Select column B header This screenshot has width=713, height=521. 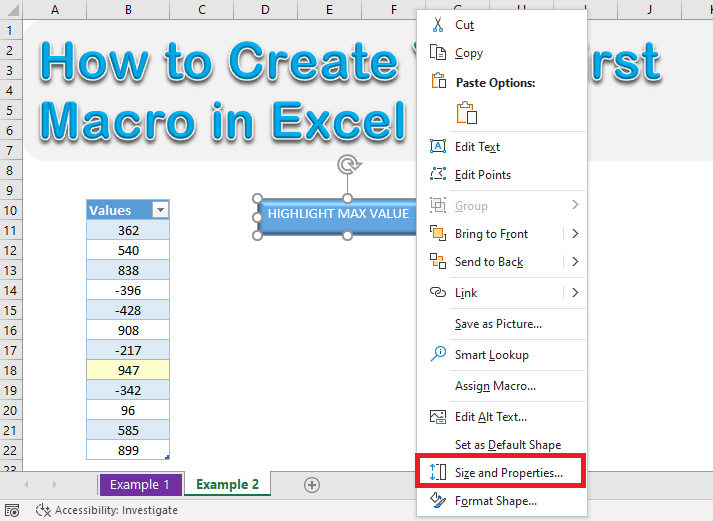coord(128,10)
